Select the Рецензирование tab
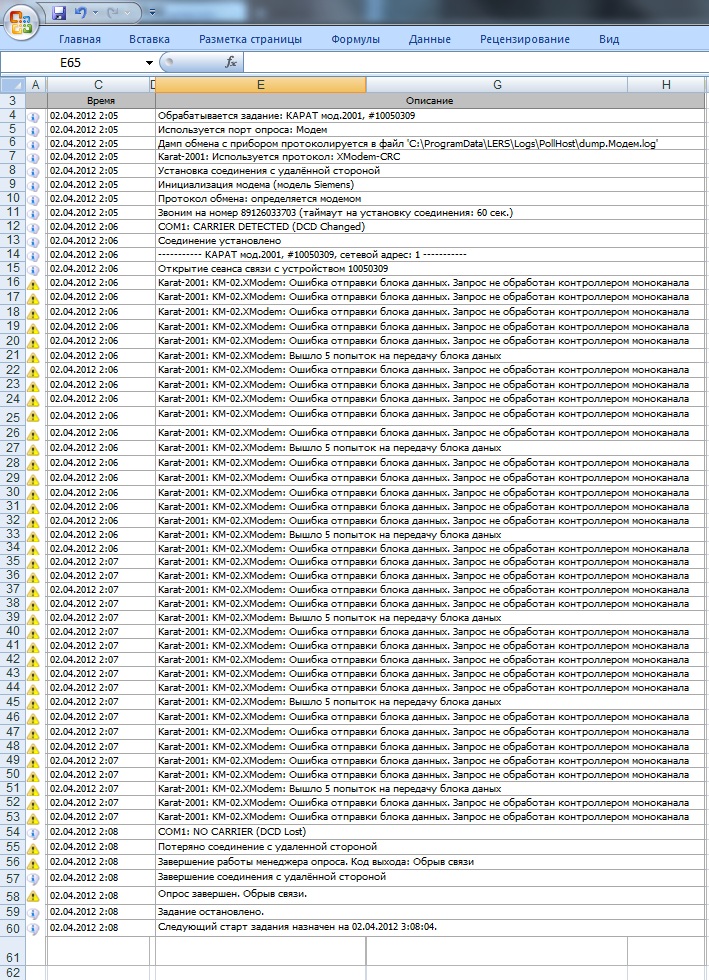Screen dimensions: 709x980 coord(525,39)
